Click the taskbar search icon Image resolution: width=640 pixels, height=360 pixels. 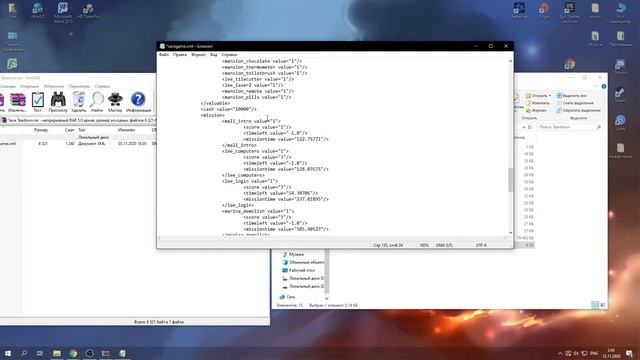pos(24,353)
